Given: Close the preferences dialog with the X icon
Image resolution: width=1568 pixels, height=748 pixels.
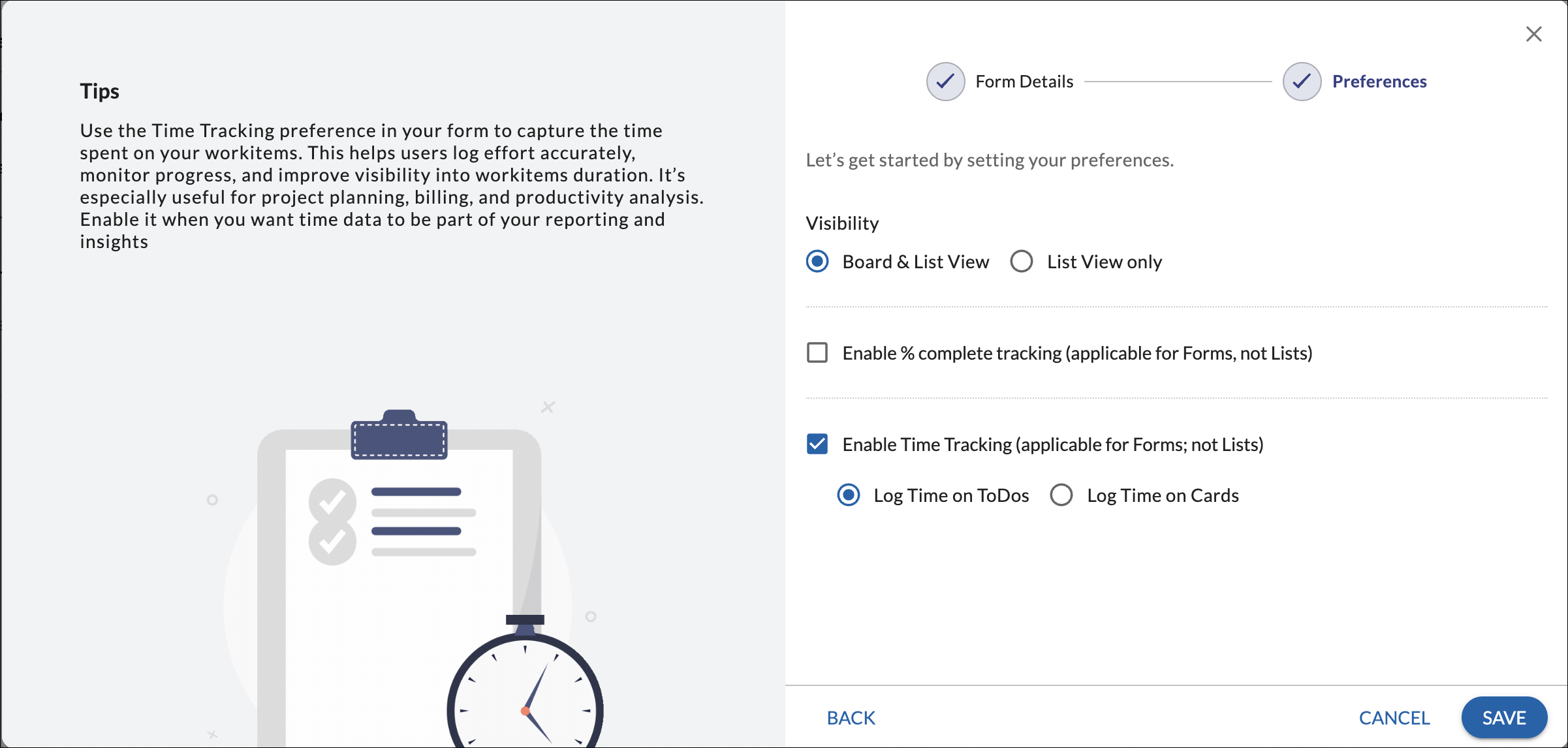Looking at the screenshot, I should pyautogui.click(x=1533, y=34).
